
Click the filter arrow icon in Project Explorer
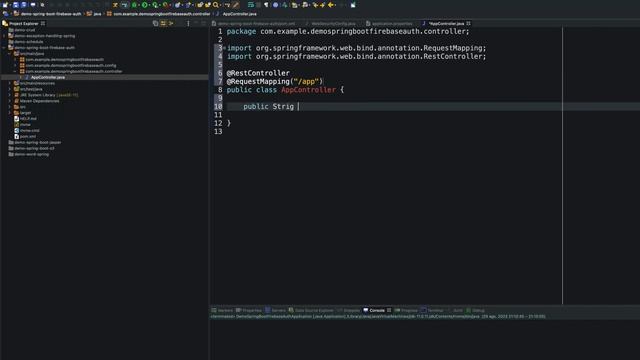171,24
